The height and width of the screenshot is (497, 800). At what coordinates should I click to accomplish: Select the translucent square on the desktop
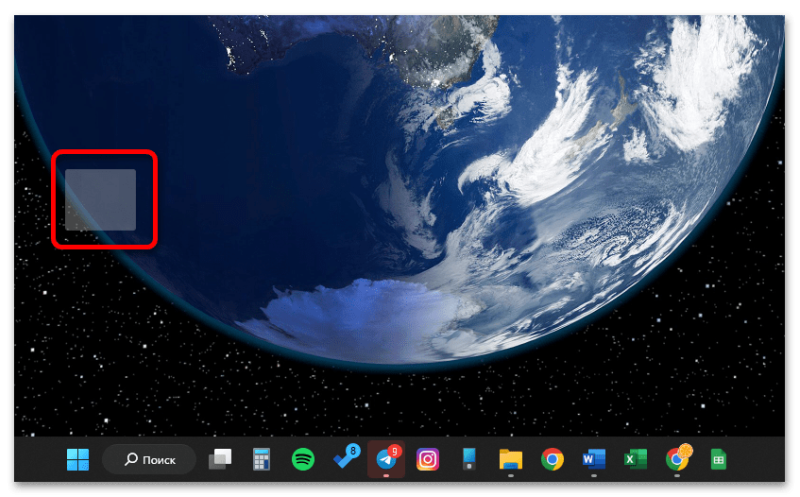[x=100, y=199]
